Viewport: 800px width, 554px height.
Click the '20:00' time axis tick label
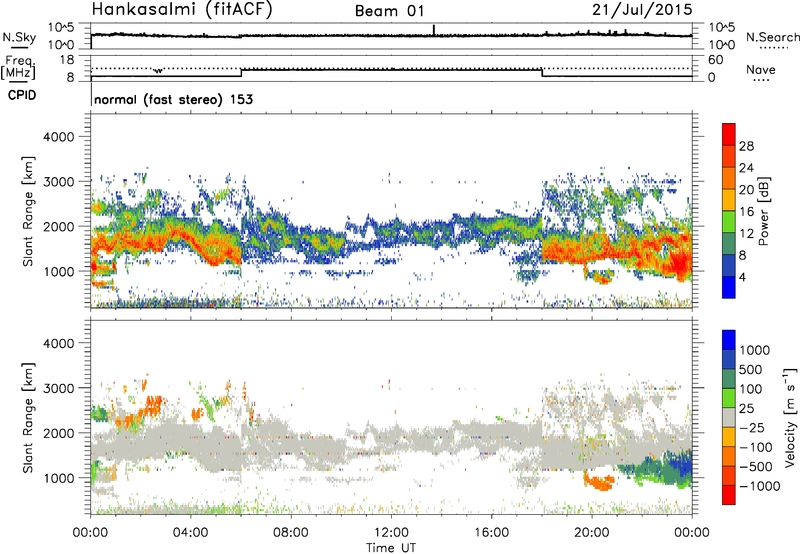coord(592,533)
